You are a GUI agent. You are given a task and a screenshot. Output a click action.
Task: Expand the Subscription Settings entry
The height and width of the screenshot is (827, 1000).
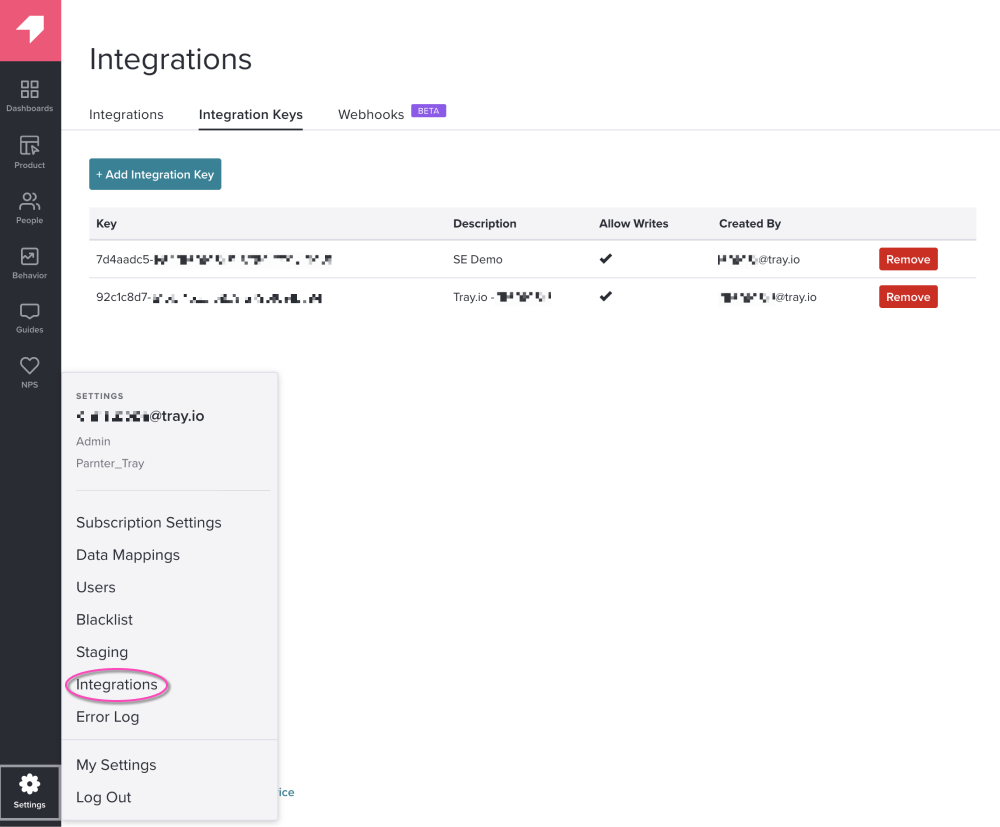point(148,522)
